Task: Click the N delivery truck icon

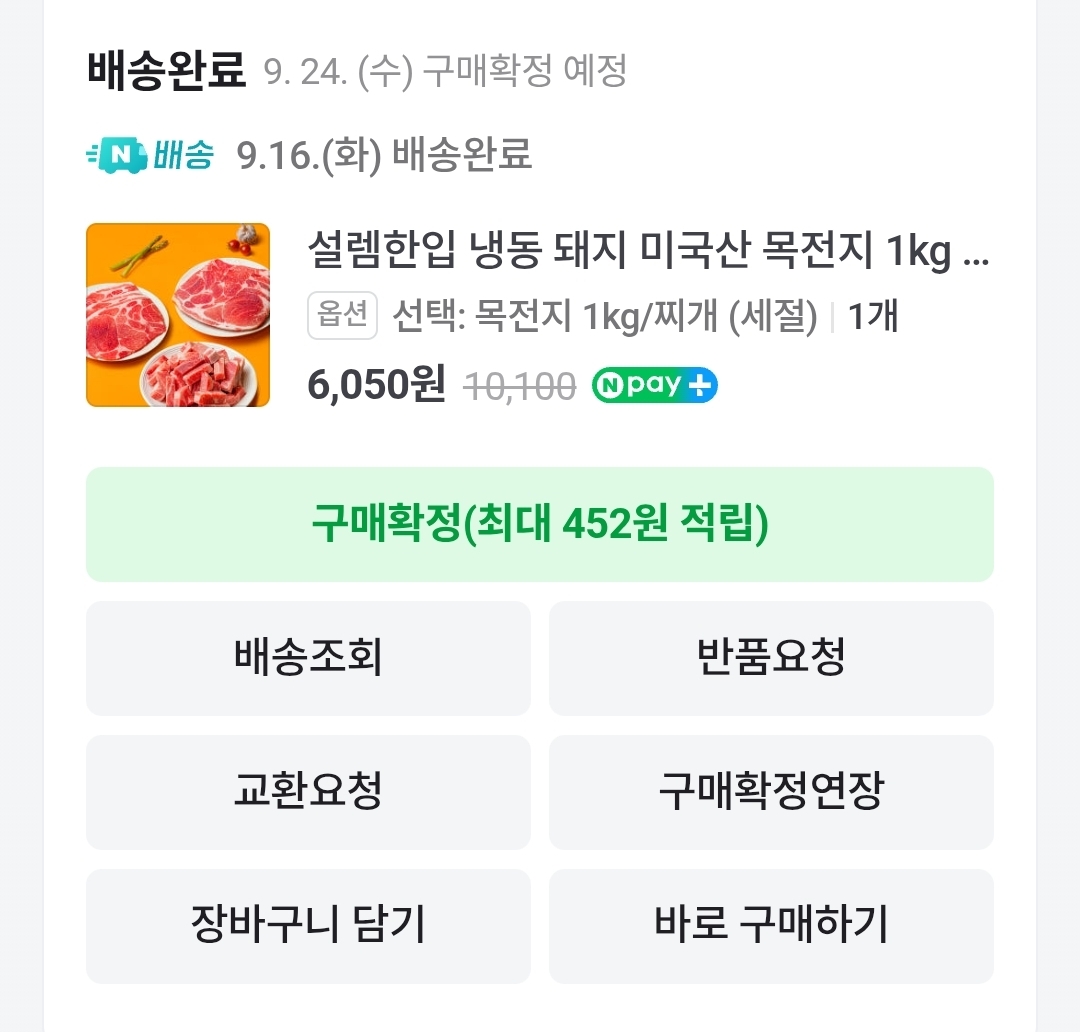Action: 117,155
